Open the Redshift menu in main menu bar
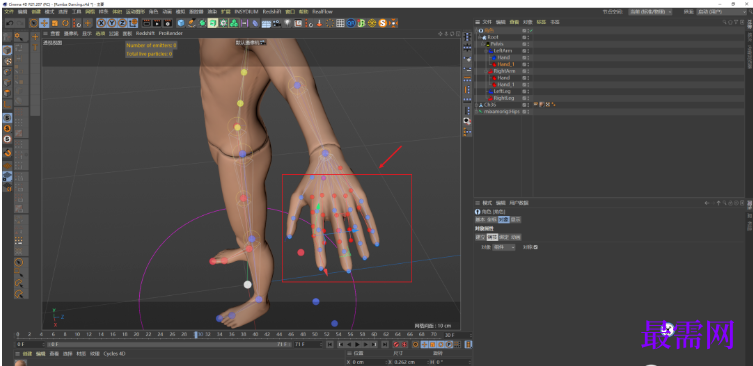 [272, 12]
